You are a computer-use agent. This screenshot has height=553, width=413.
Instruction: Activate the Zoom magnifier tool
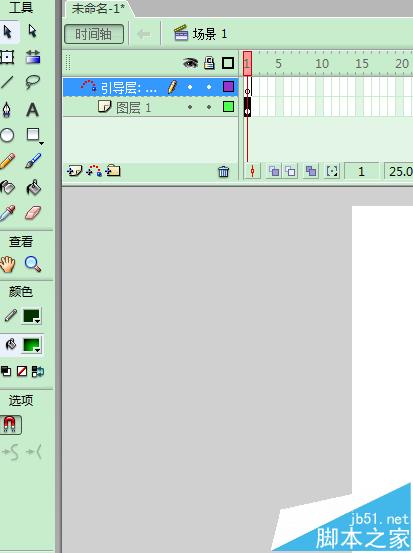click(33, 264)
